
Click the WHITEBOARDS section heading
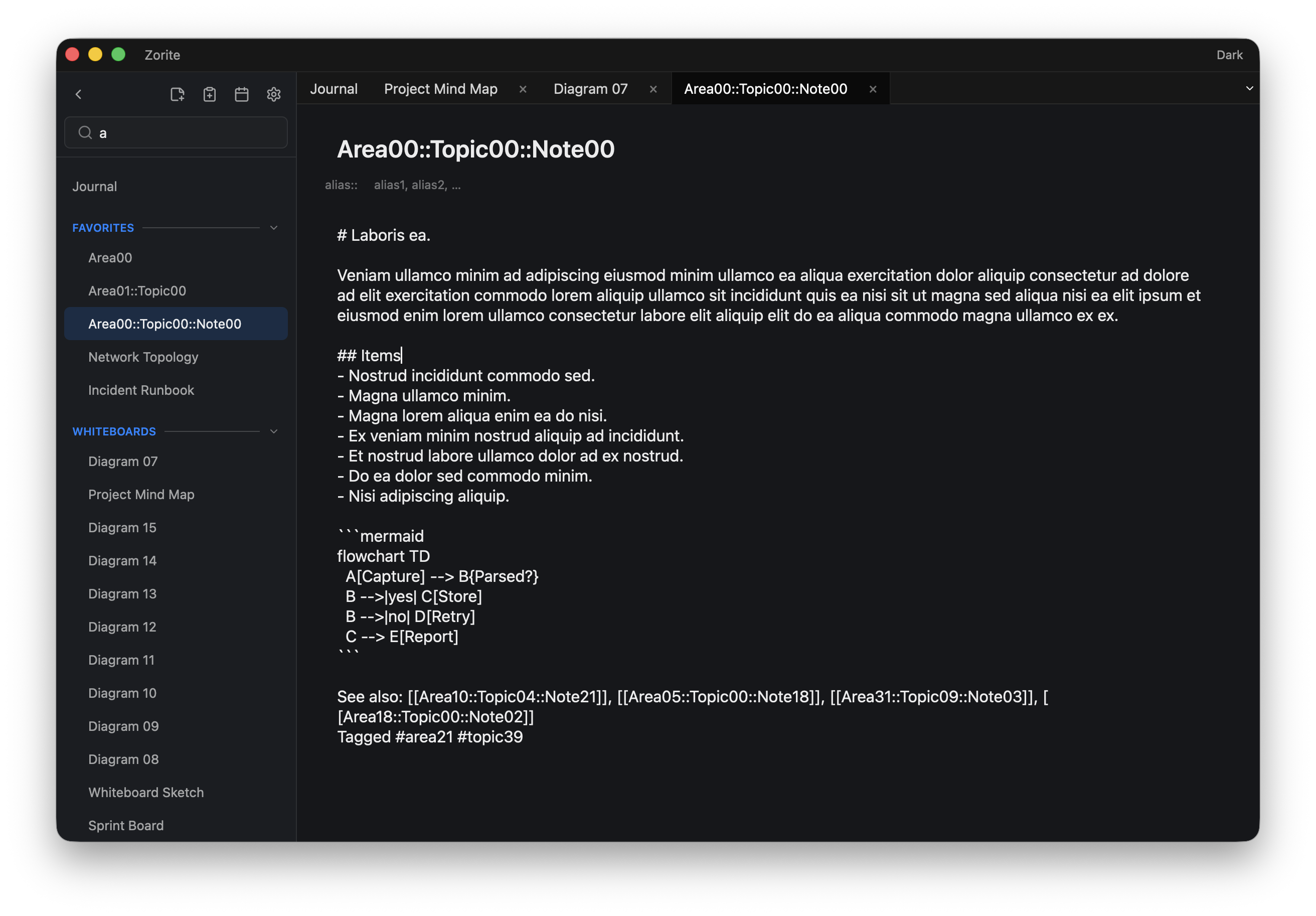pos(114,431)
